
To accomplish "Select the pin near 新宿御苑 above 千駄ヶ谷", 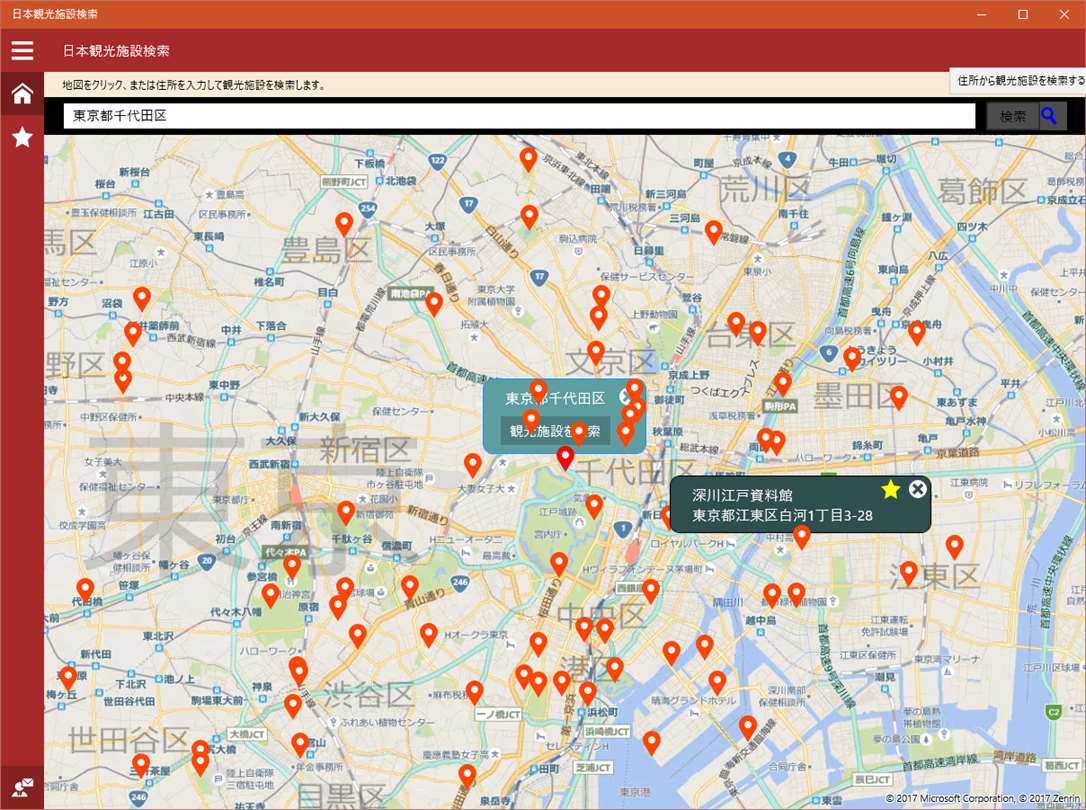I will pos(346,513).
